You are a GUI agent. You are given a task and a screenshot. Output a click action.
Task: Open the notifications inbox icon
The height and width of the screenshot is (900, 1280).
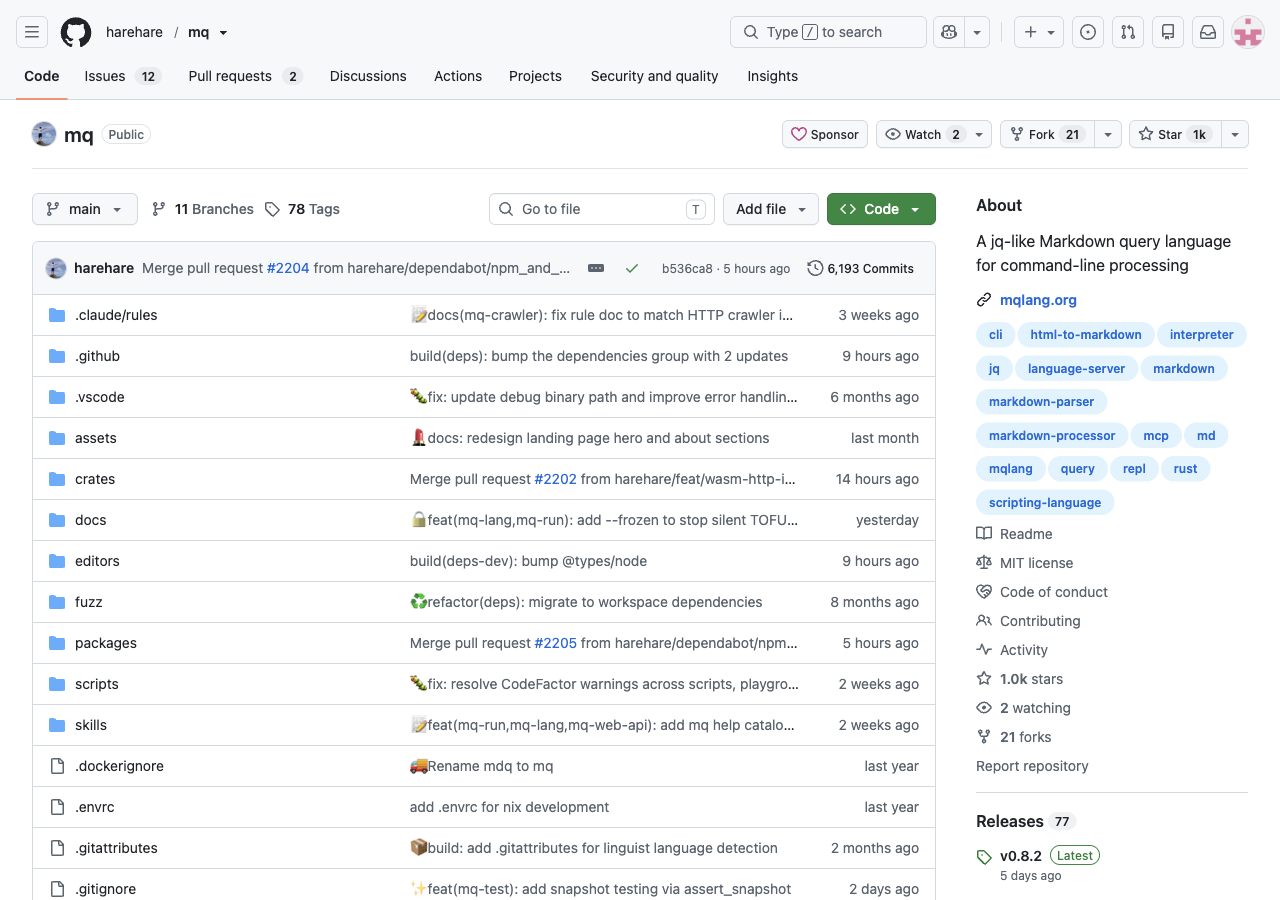(1208, 32)
